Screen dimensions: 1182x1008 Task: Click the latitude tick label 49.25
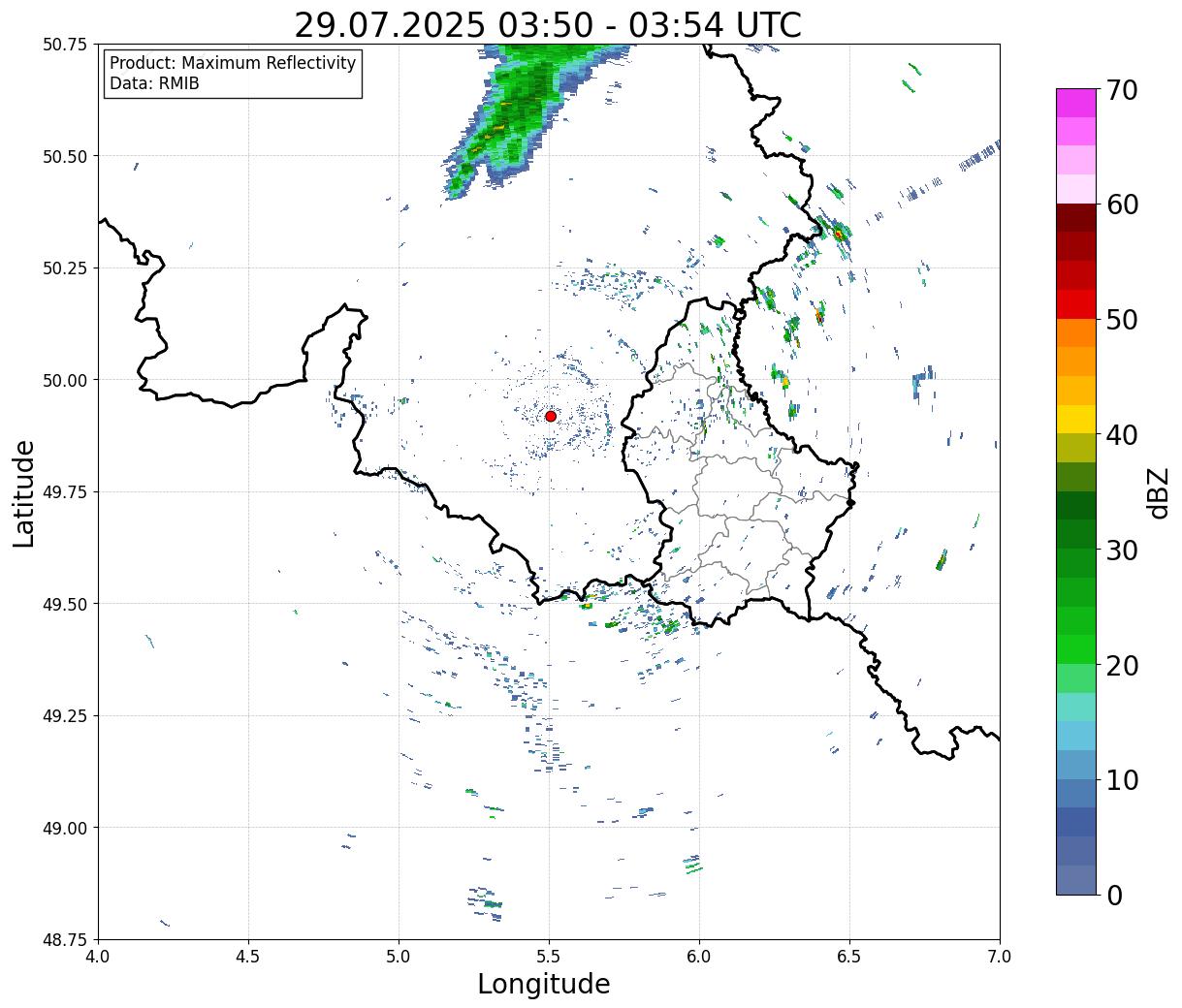tap(65, 716)
